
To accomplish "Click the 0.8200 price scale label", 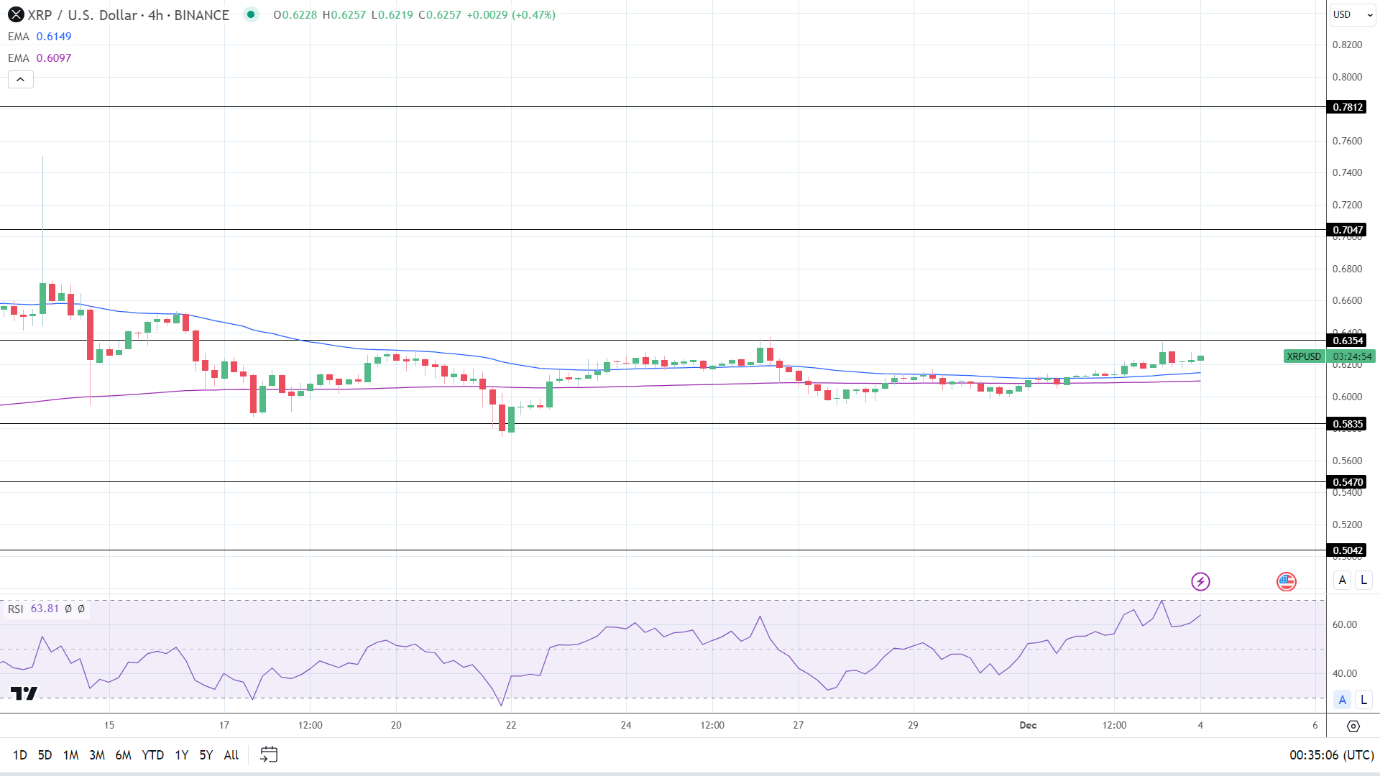I will click(1347, 45).
